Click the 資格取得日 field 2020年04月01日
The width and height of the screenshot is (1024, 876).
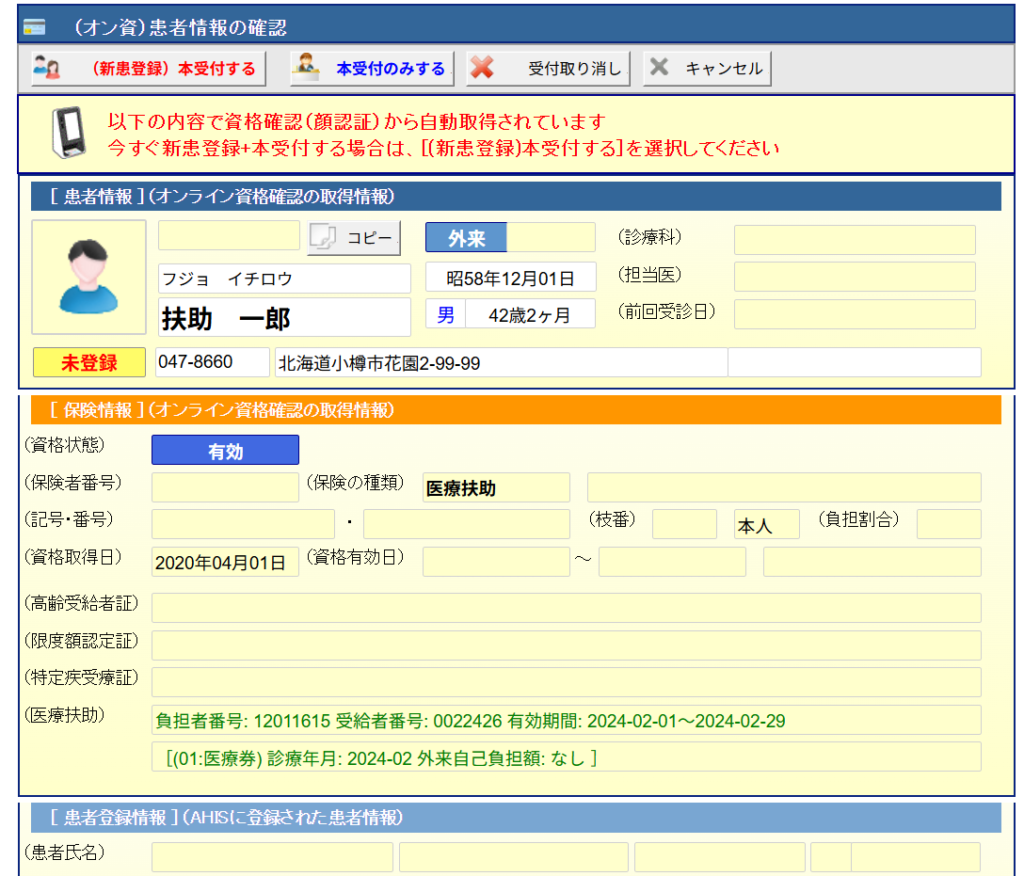pos(225,562)
